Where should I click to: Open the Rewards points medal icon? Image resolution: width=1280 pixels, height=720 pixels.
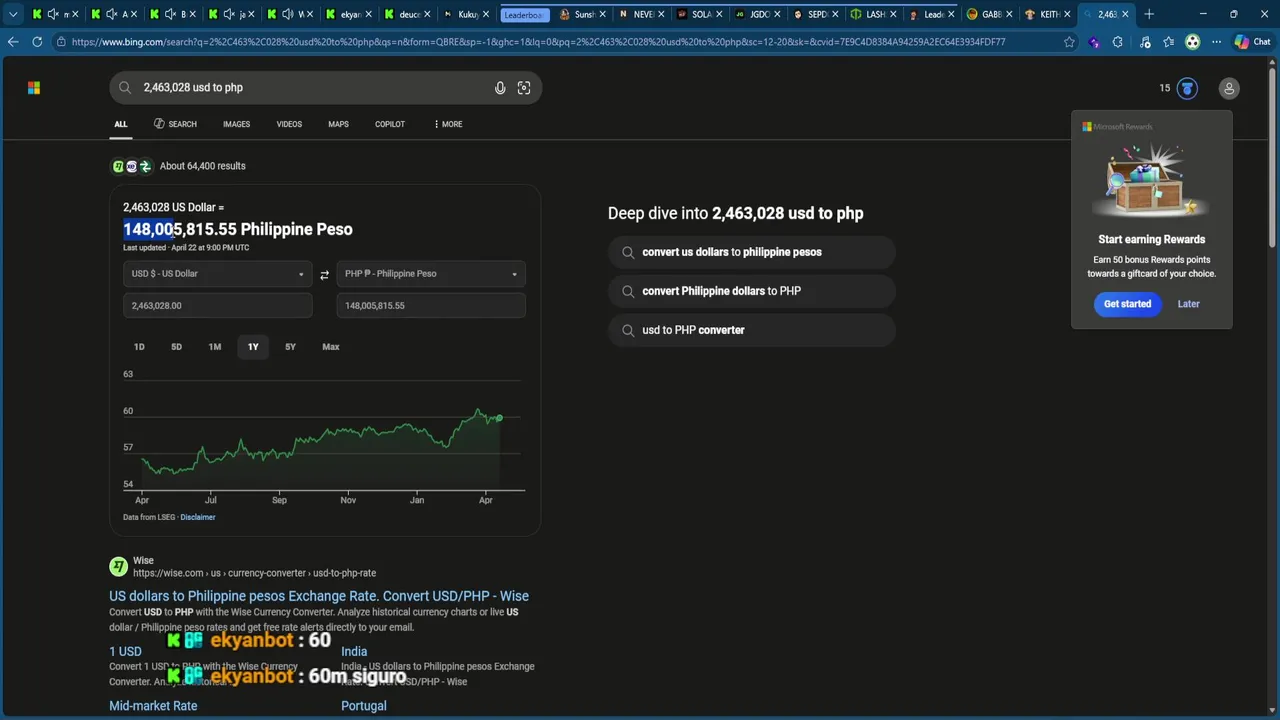[1187, 88]
